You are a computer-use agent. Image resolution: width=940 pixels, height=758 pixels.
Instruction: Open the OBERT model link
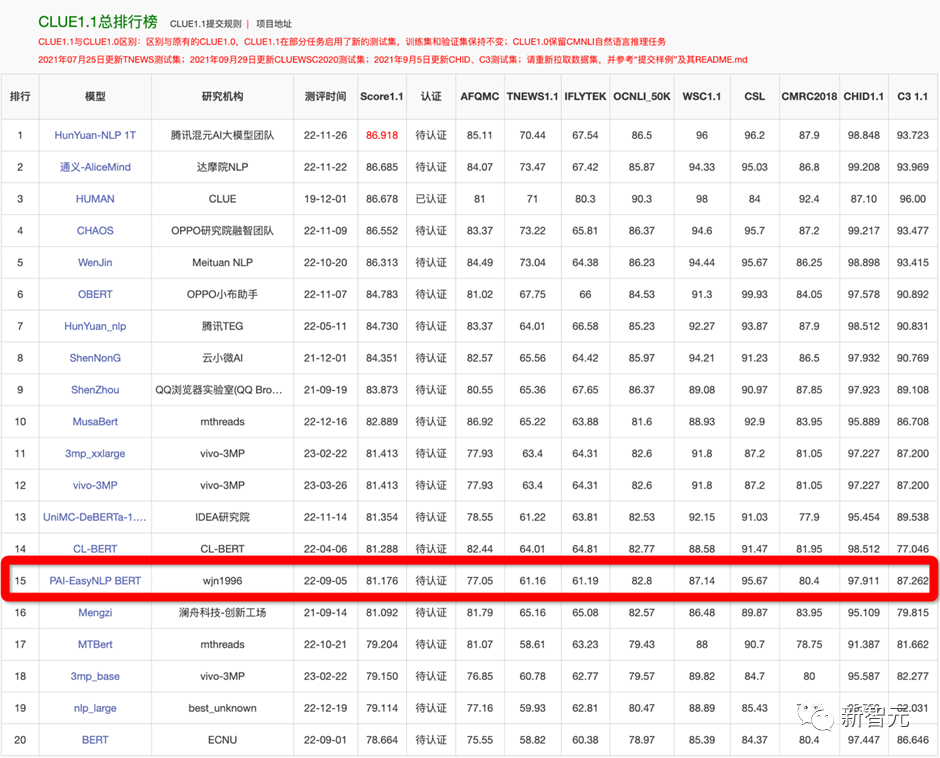click(x=94, y=294)
